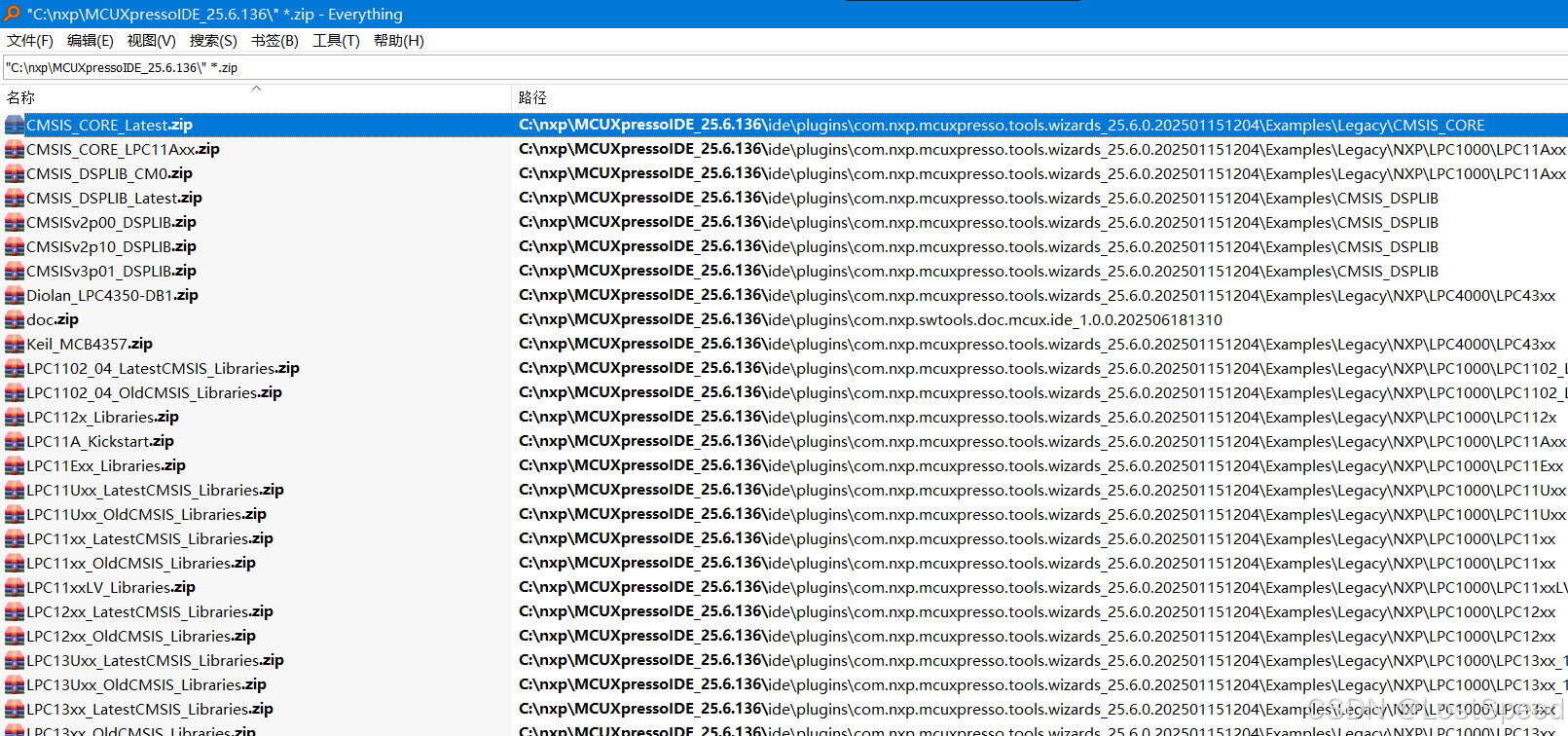Select the file name LPC13xx_LatestCMSIS_Libraries.zip
Viewport: 1568px width, 736px height.
point(150,710)
